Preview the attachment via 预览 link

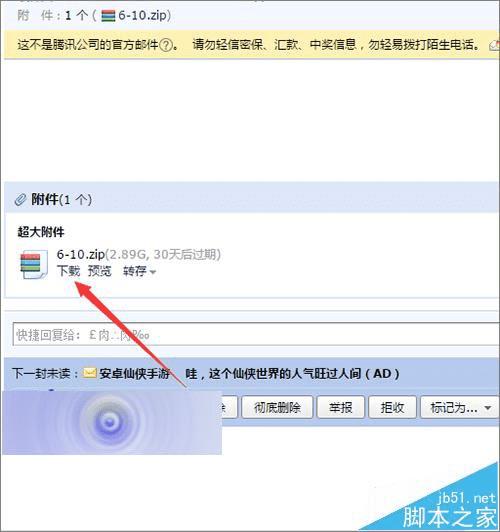(x=99, y=271)
